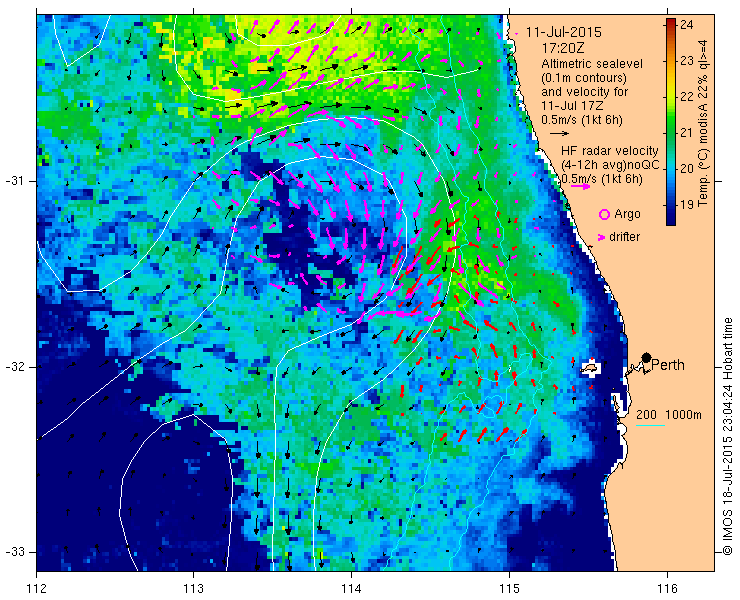Click the black altimetric velocity scale arrow
The width and height of the screenshot is (740, 600).
coord(560,134)
